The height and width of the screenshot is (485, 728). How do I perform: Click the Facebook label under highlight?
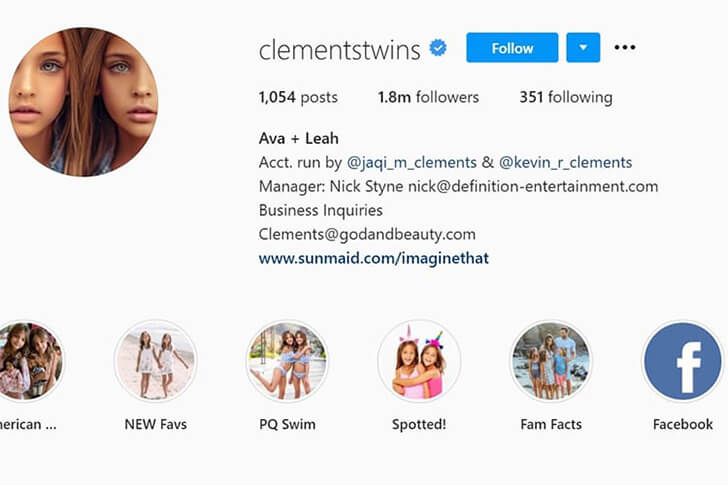tap(682, 424)
